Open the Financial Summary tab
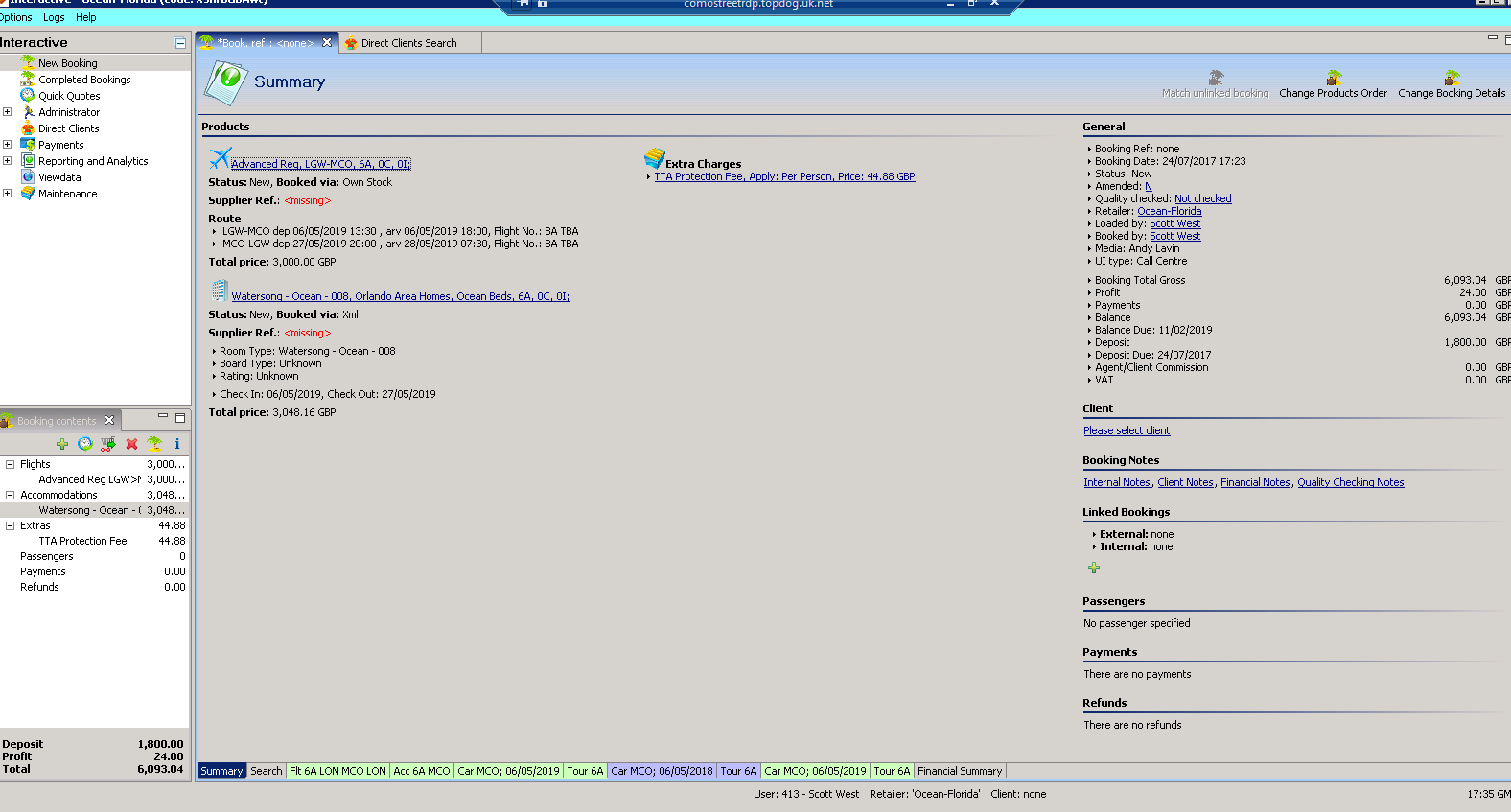This screenshot has height=812, width=1511. click(960, 771)
